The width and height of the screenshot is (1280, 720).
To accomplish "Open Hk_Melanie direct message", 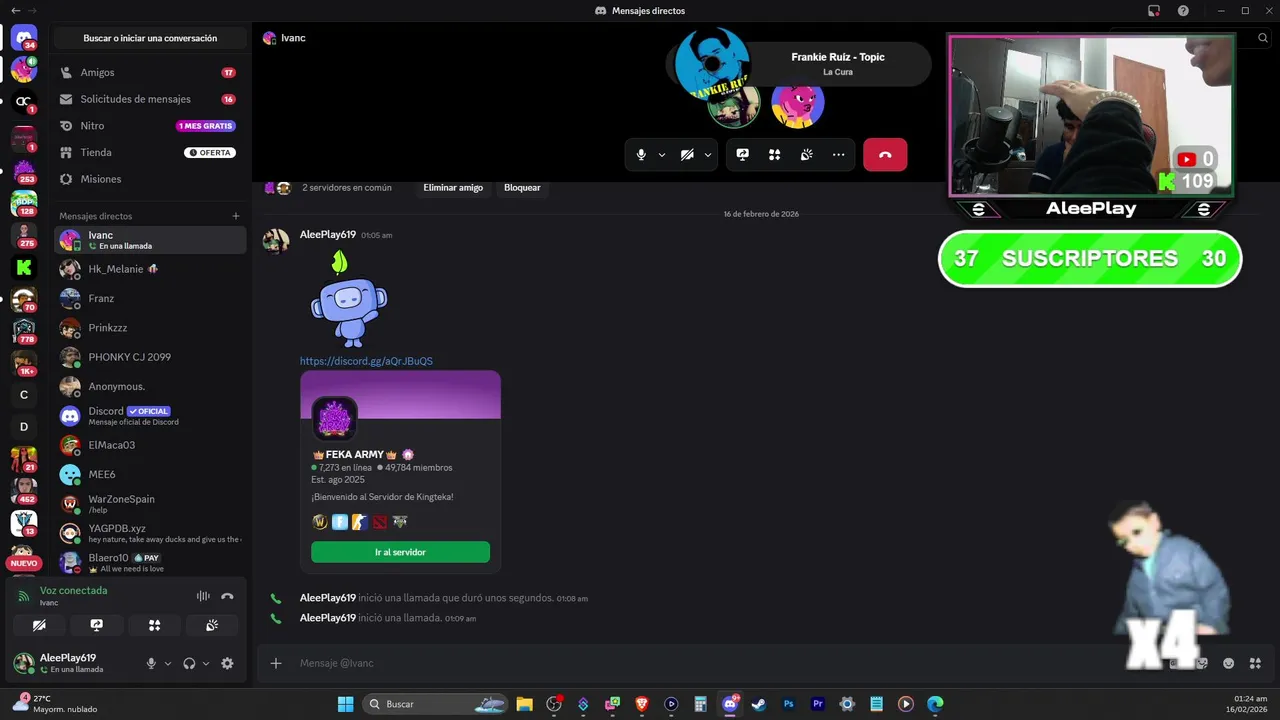I will click(150, 269).
